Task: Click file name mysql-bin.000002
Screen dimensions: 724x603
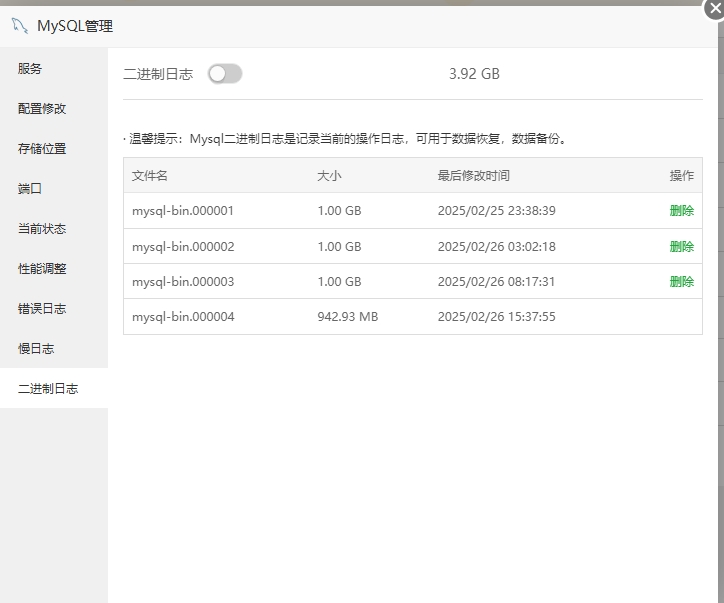Action: (183, 247)
